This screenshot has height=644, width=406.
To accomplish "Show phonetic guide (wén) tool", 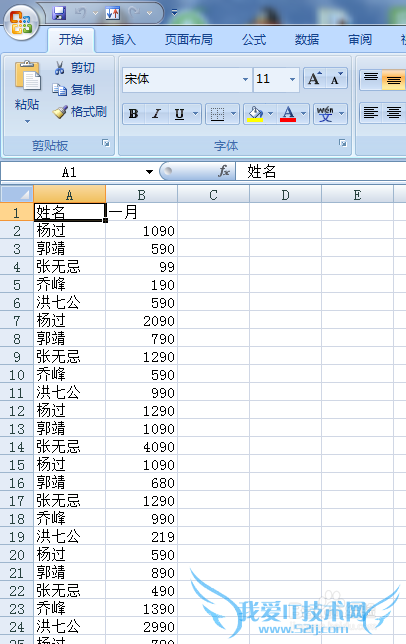I will (x=325, y=114).
